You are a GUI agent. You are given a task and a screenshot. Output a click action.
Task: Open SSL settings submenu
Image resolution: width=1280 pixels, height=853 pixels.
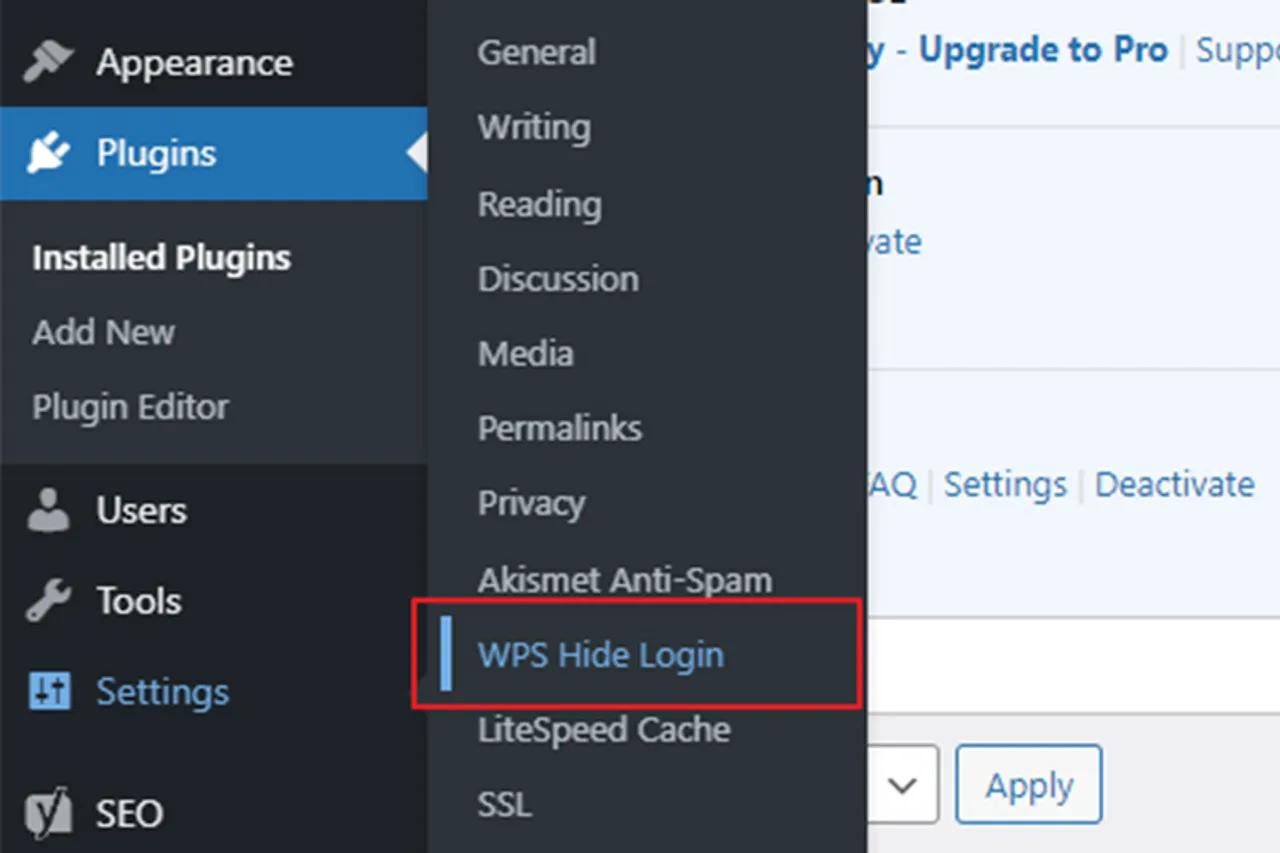[x=505, y=804]
